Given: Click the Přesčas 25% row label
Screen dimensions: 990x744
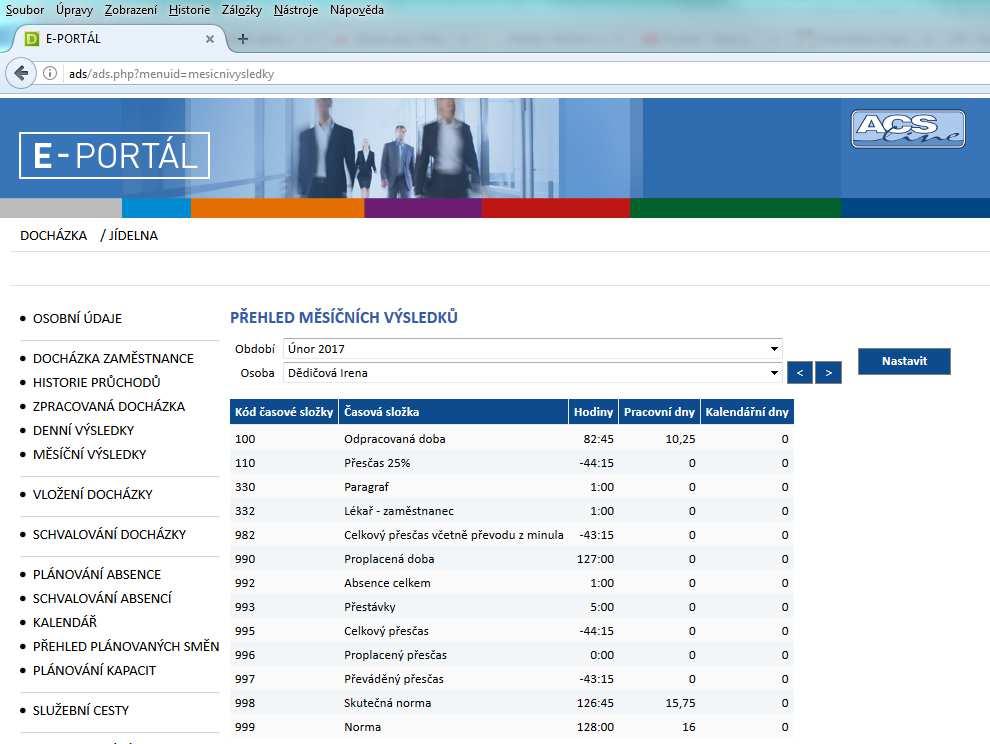Looking at the screenshot, I should click(377, 463).
